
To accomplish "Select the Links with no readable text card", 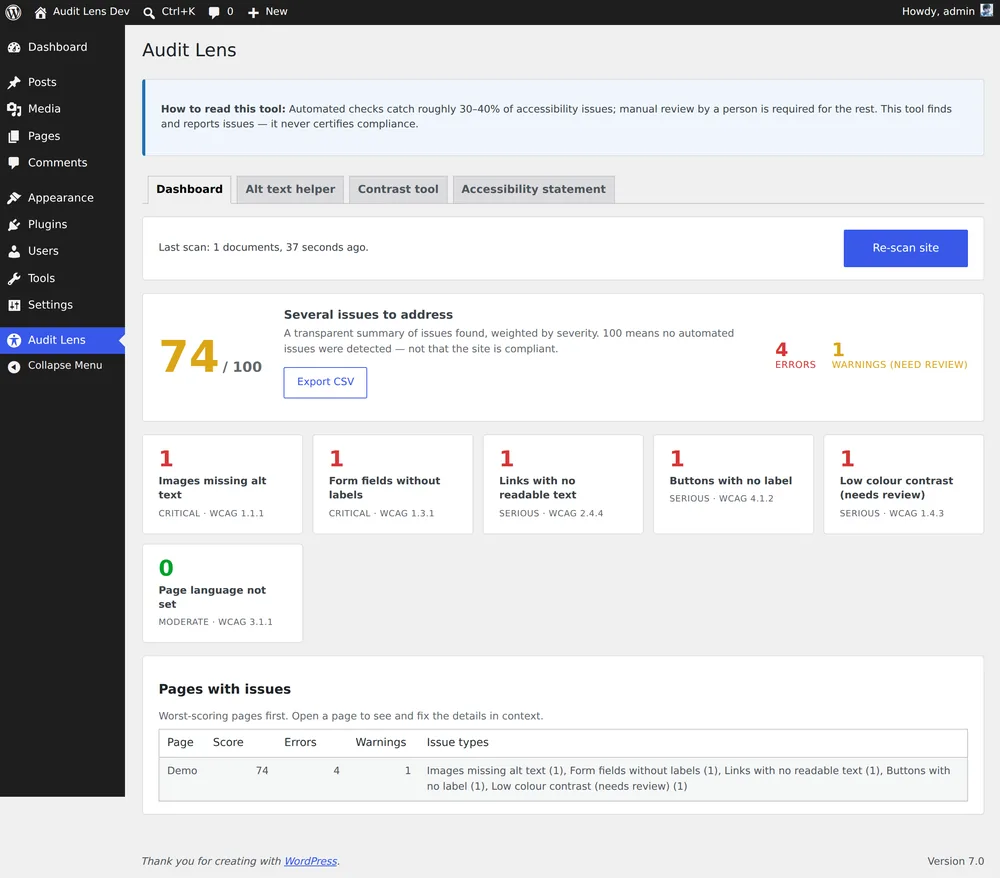I will [563, 485].
